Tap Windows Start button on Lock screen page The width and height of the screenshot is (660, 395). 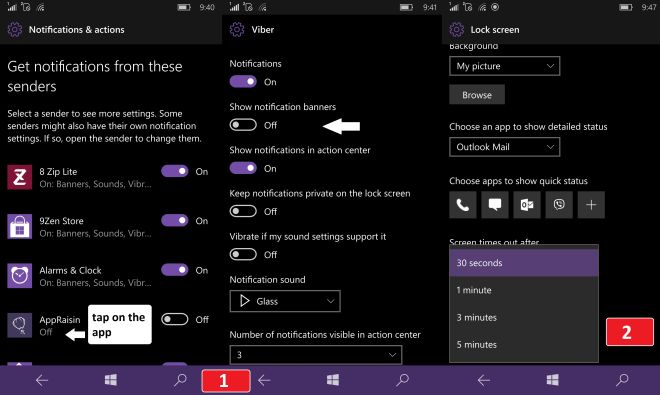click(x=553, y=380)
